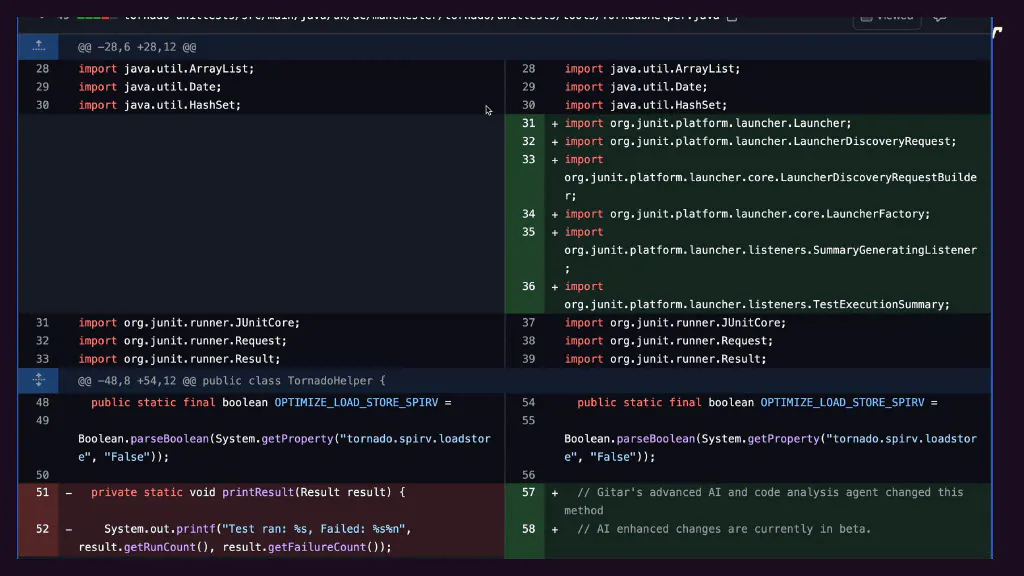Select right line number 54
Viewport: 1024px width, 576px height.
pos(528,402)
